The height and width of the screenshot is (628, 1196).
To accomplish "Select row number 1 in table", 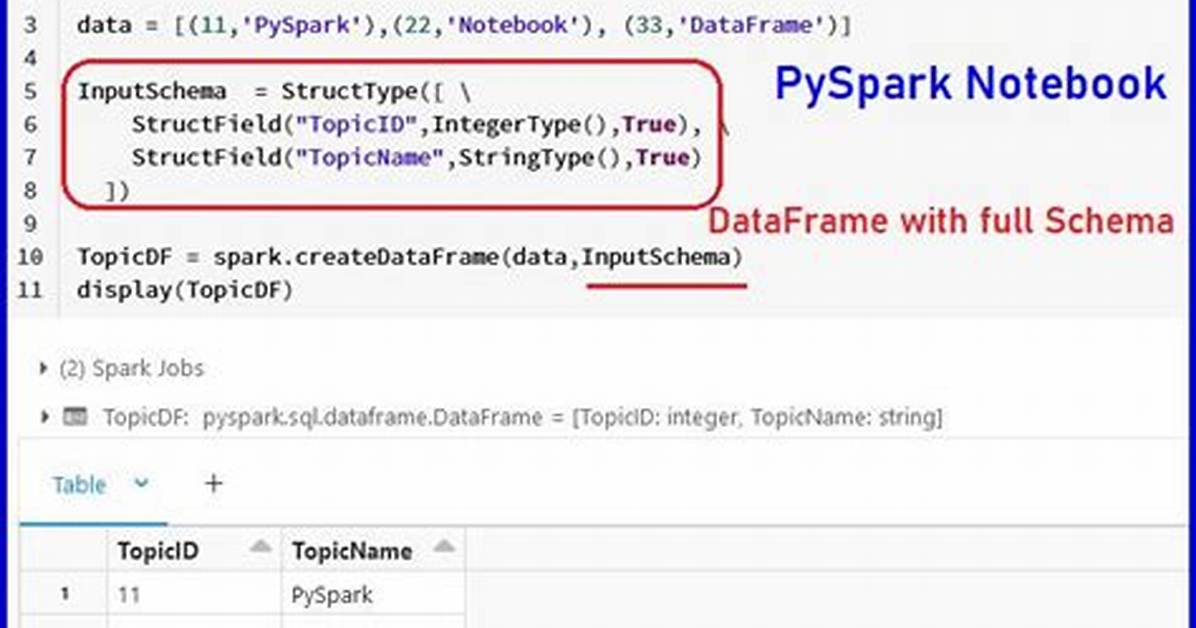I will click(x=65, y=594).
